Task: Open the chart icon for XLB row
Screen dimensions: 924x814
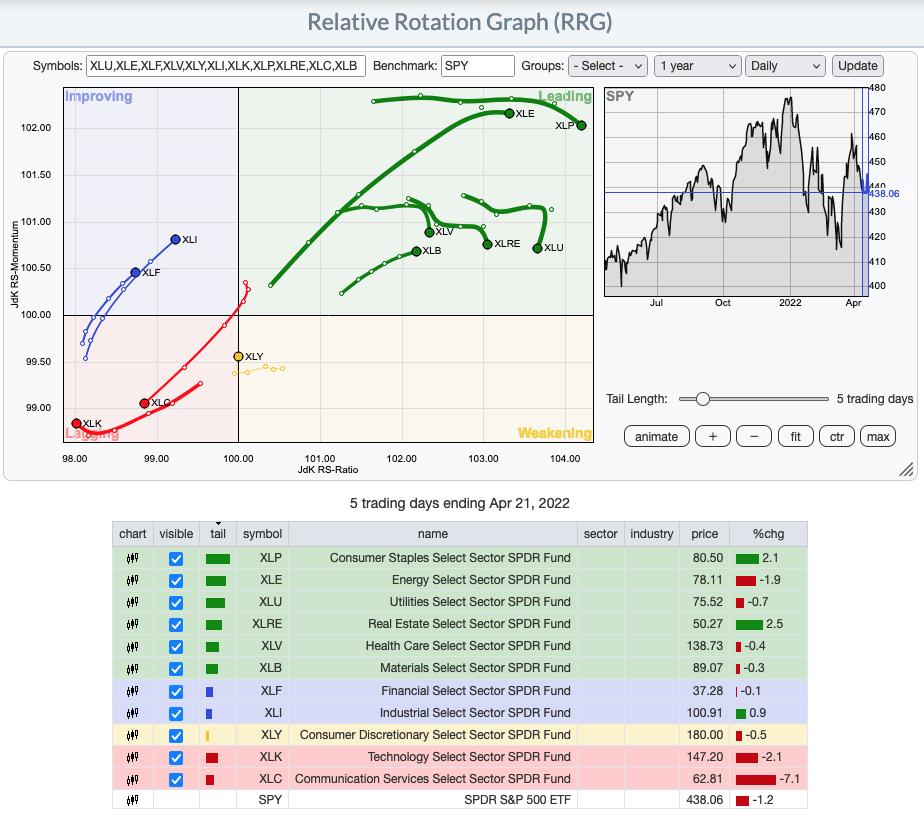Action: click(133, 668)
